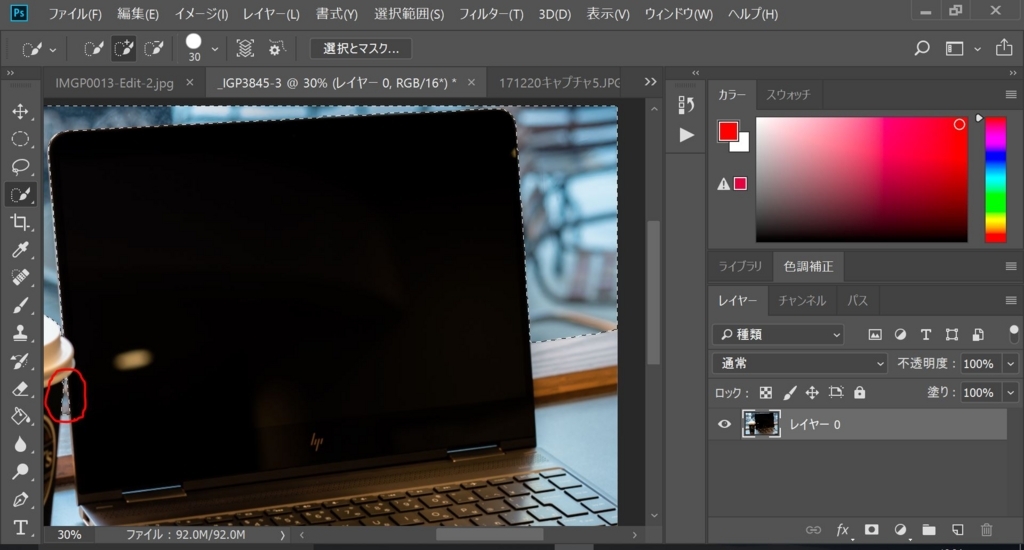Toggle prevent artboard auto-nesting lock
The width and height of the screenshot is (1024, 550).
point(836,393)
